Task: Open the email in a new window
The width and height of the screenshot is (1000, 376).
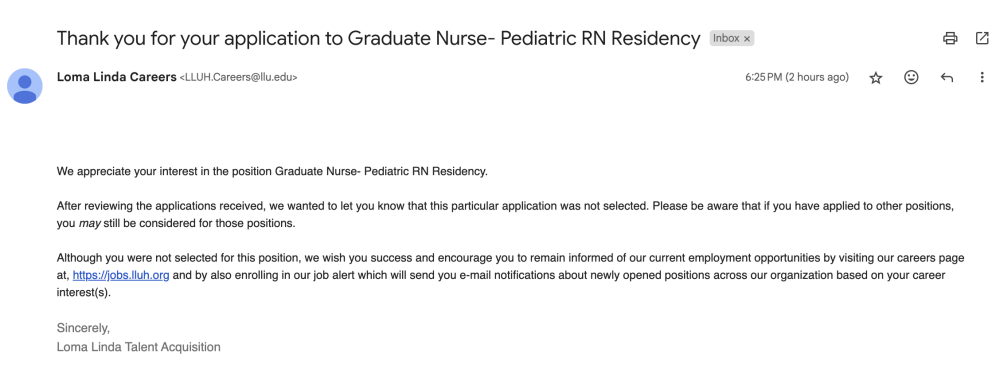Action: 982,38
